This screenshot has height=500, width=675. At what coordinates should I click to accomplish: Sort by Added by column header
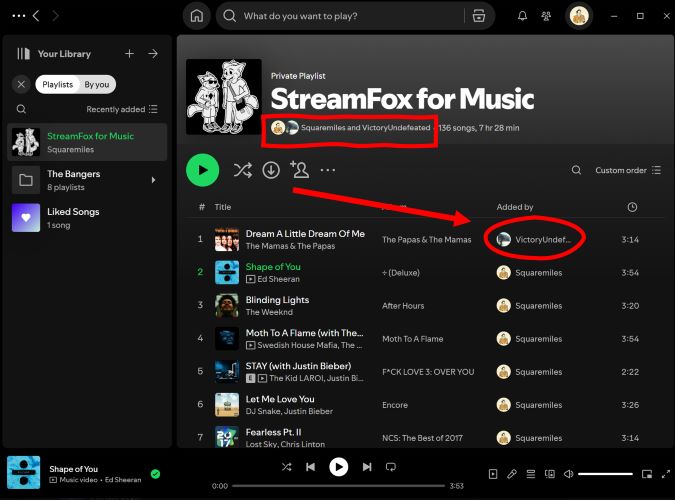515,207
